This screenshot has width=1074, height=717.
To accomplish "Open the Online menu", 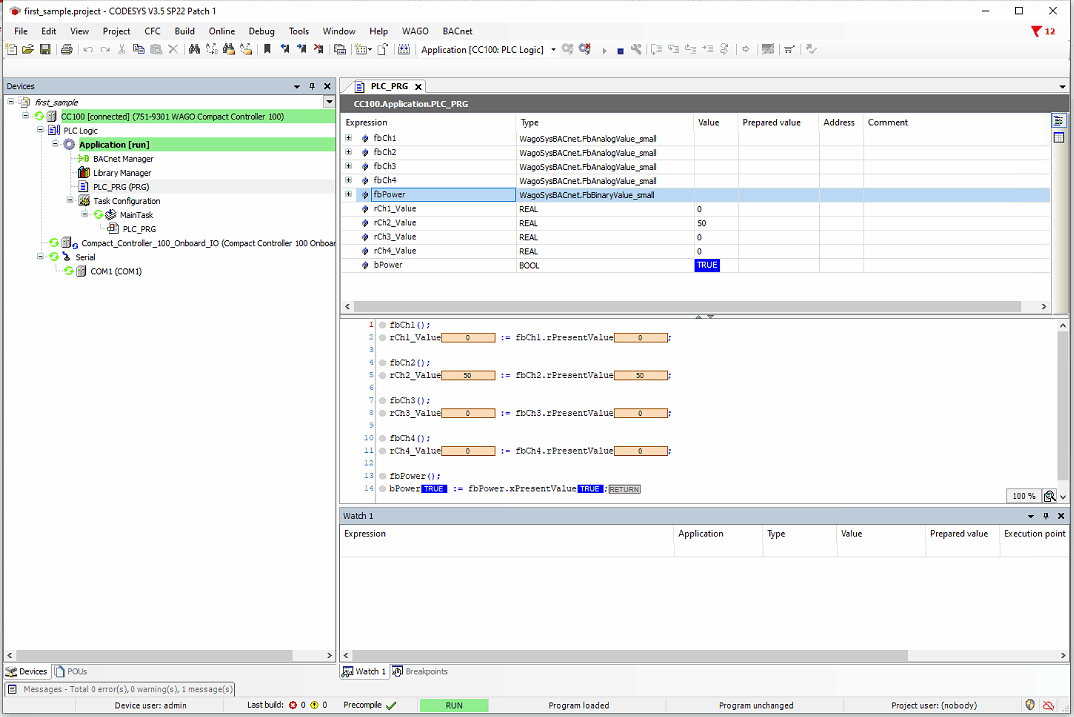I will 222,32.
